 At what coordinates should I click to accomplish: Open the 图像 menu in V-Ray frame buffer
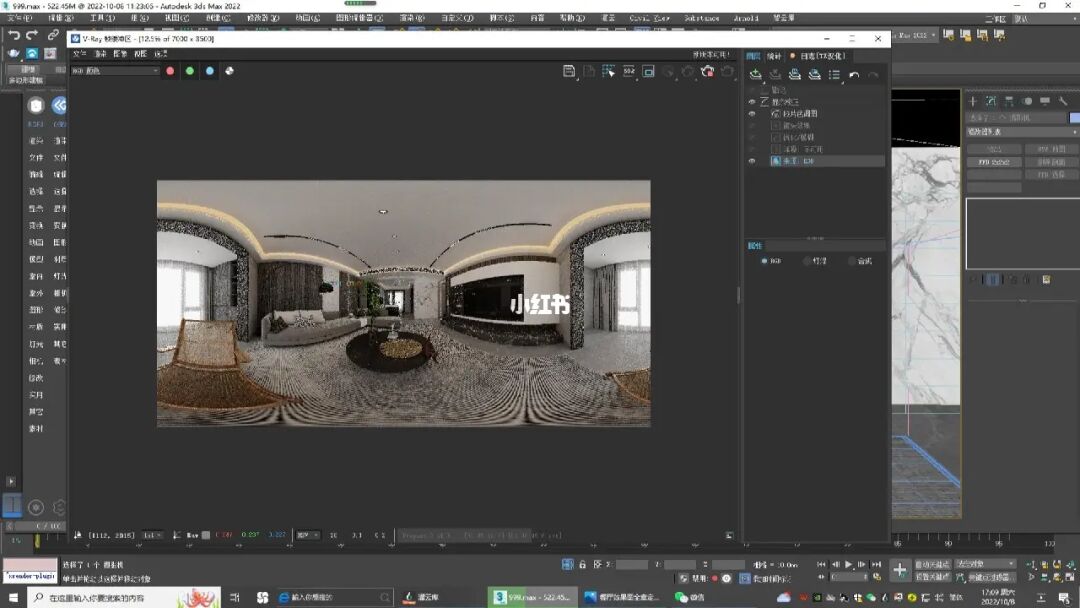pos(121,54)
